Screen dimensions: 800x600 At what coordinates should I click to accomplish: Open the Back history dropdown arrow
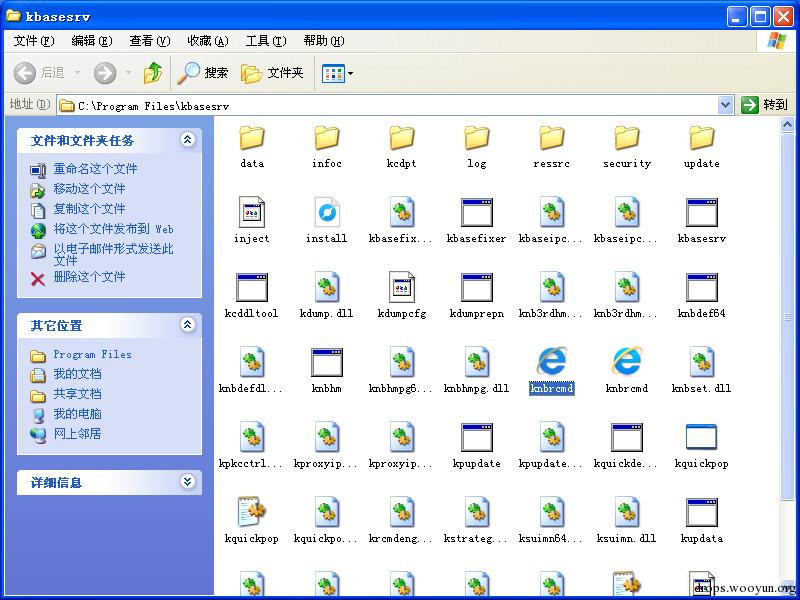tap(78, 73)
